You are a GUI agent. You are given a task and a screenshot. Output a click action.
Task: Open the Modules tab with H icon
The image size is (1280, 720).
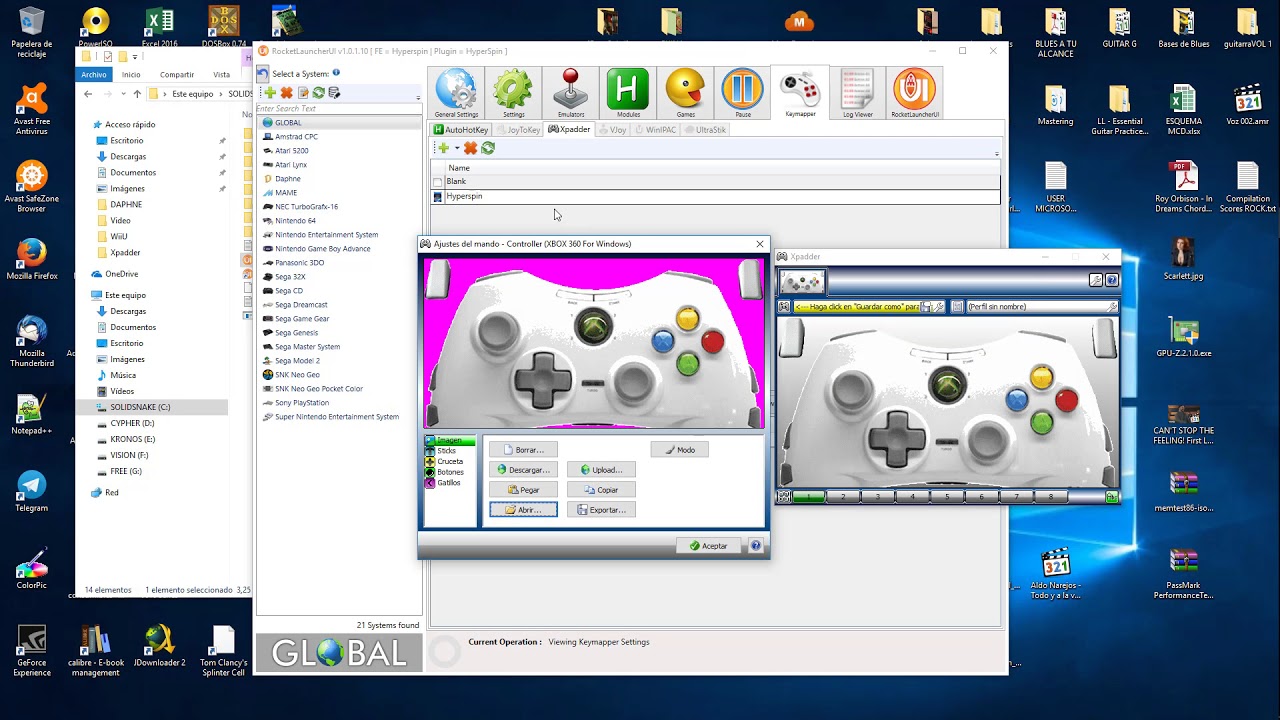click(628, 94)
